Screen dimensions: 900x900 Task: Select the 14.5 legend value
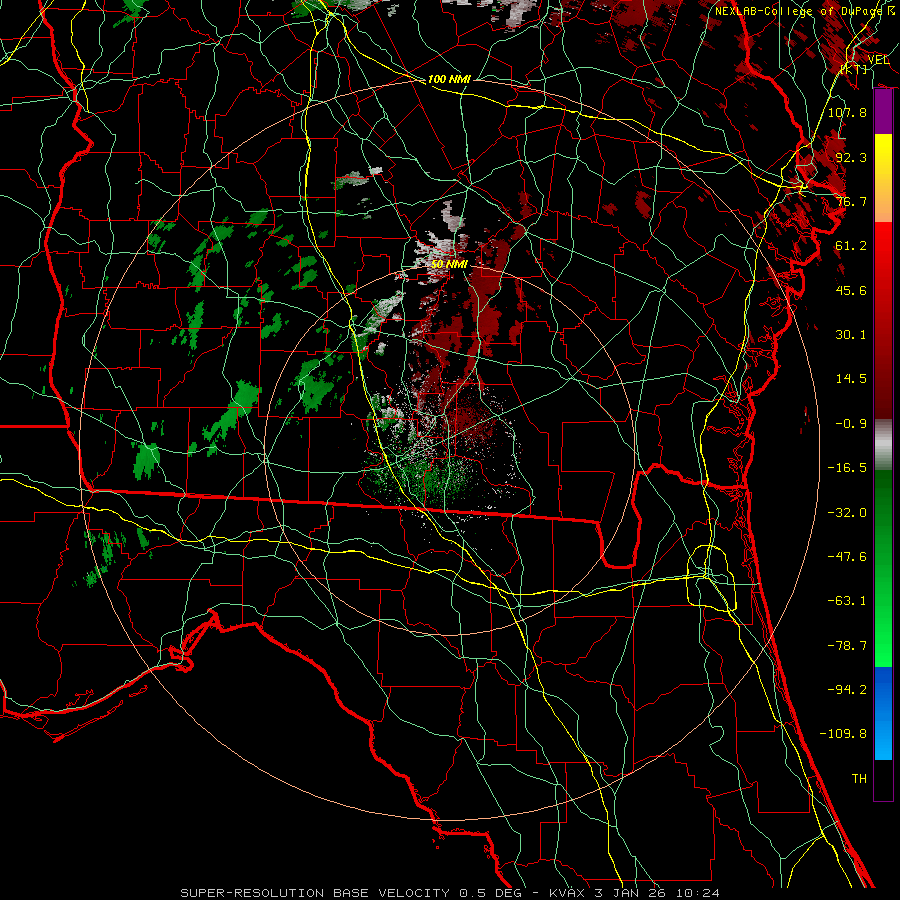(x=851, y=379)
